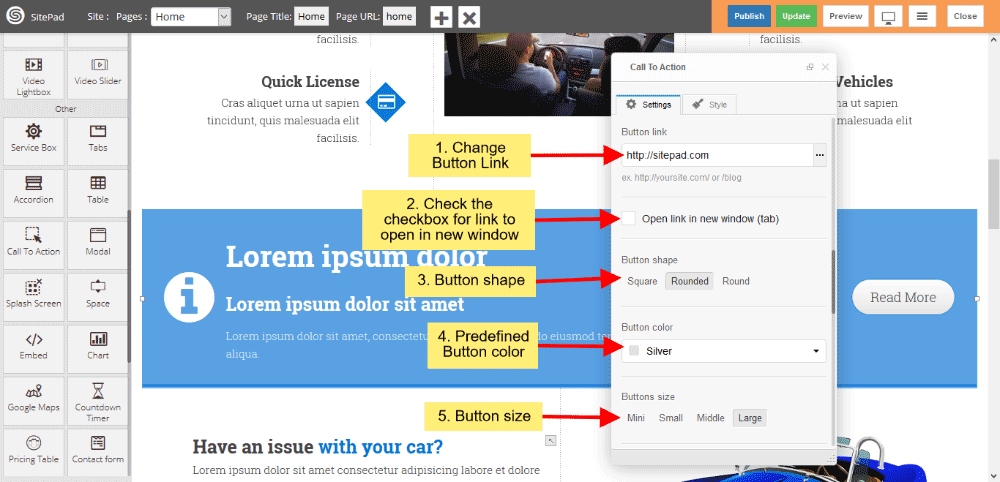Click the settings panel vertical scrollbar

coord(833,281)
